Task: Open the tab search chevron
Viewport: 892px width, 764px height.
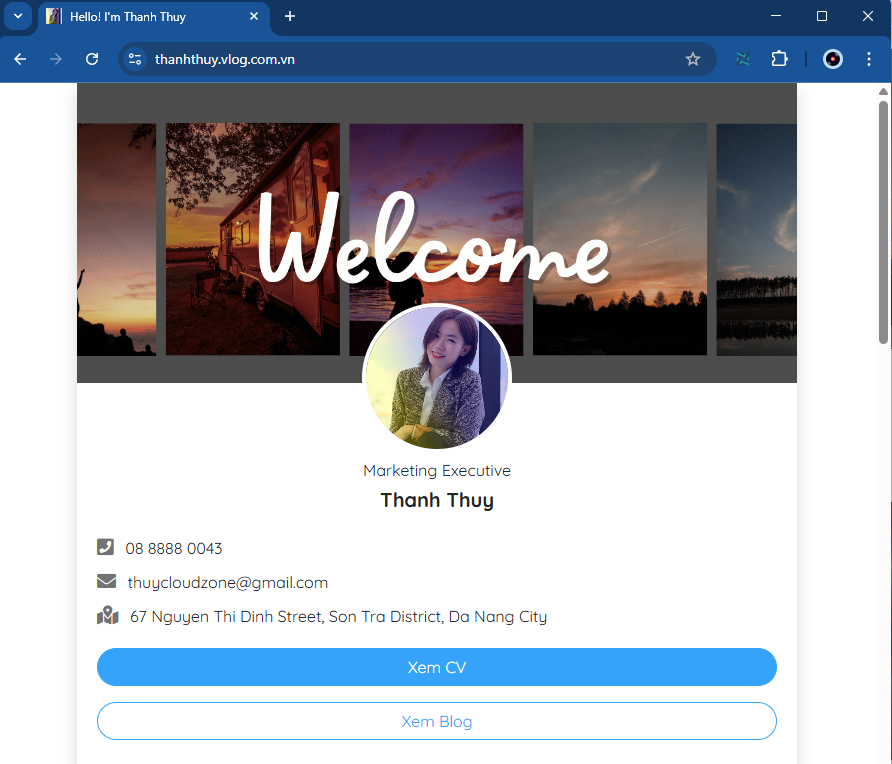Action: click(17, 17)
